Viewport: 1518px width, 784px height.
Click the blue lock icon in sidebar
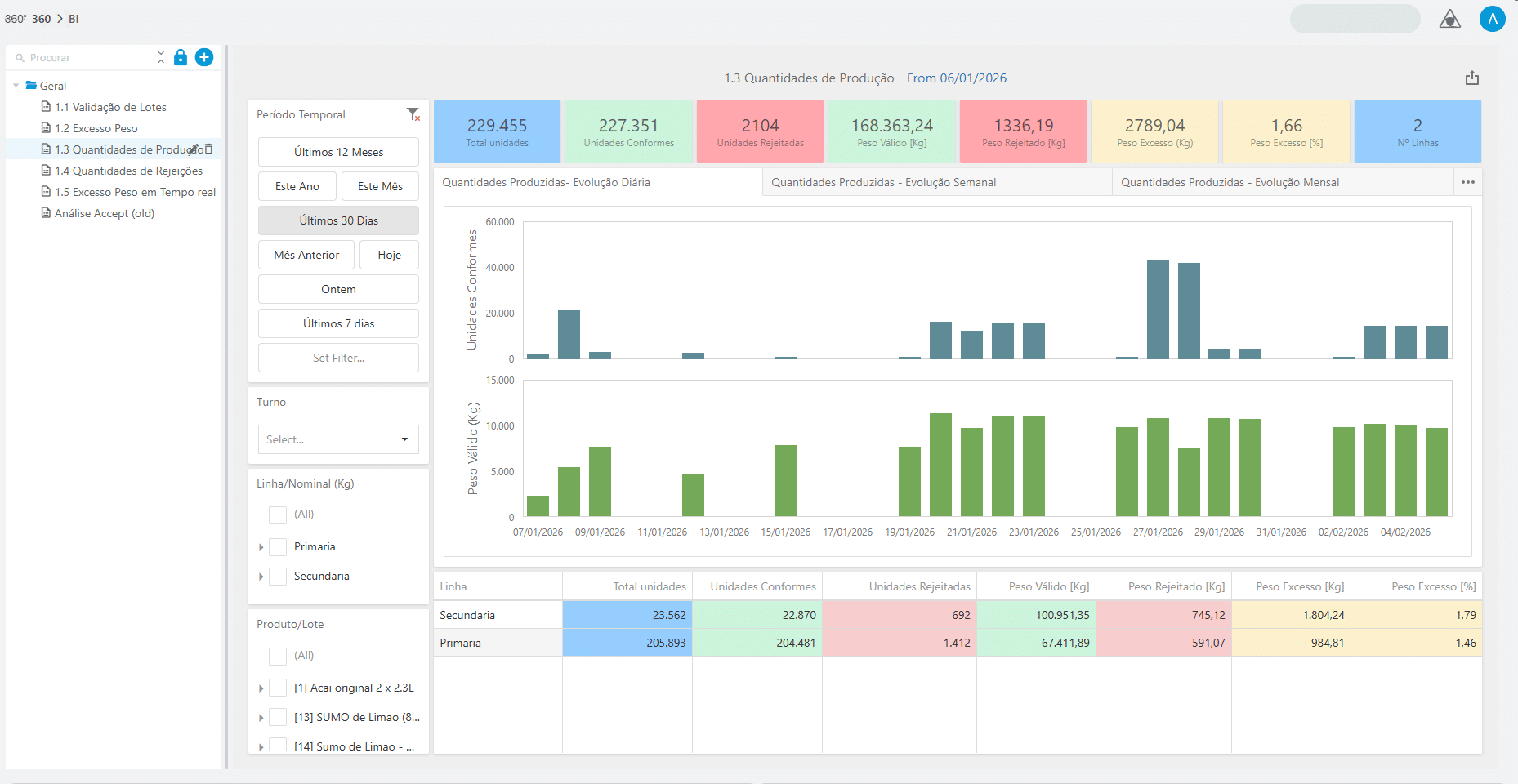pos(181,57)
